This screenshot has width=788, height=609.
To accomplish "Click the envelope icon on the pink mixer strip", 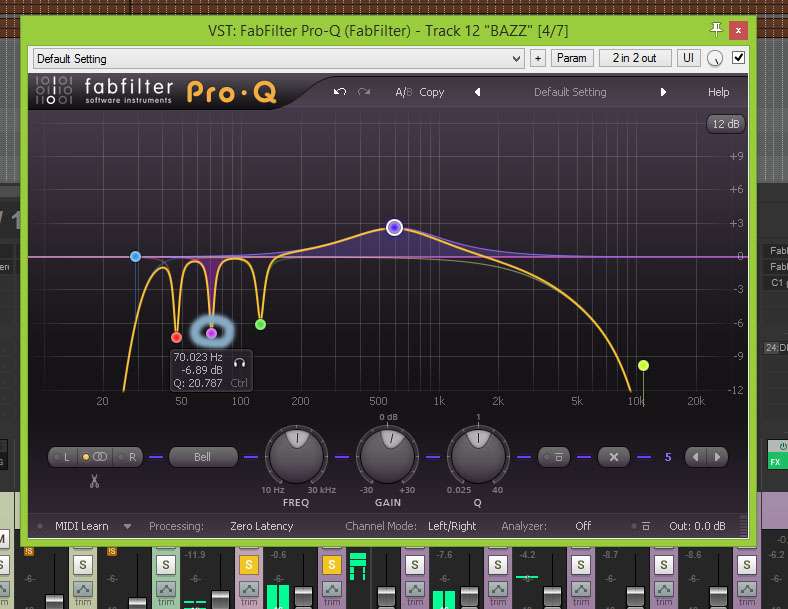I will (248, 589).
